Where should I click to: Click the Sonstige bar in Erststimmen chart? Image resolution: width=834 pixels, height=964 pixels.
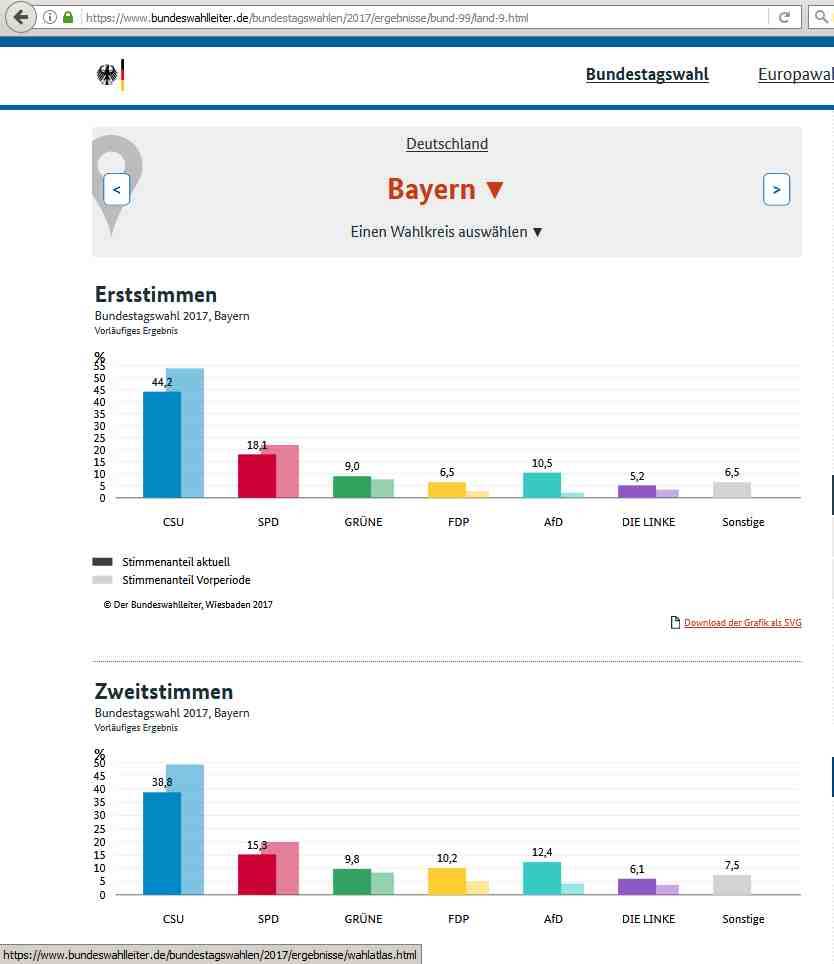[x=731, y=490]
